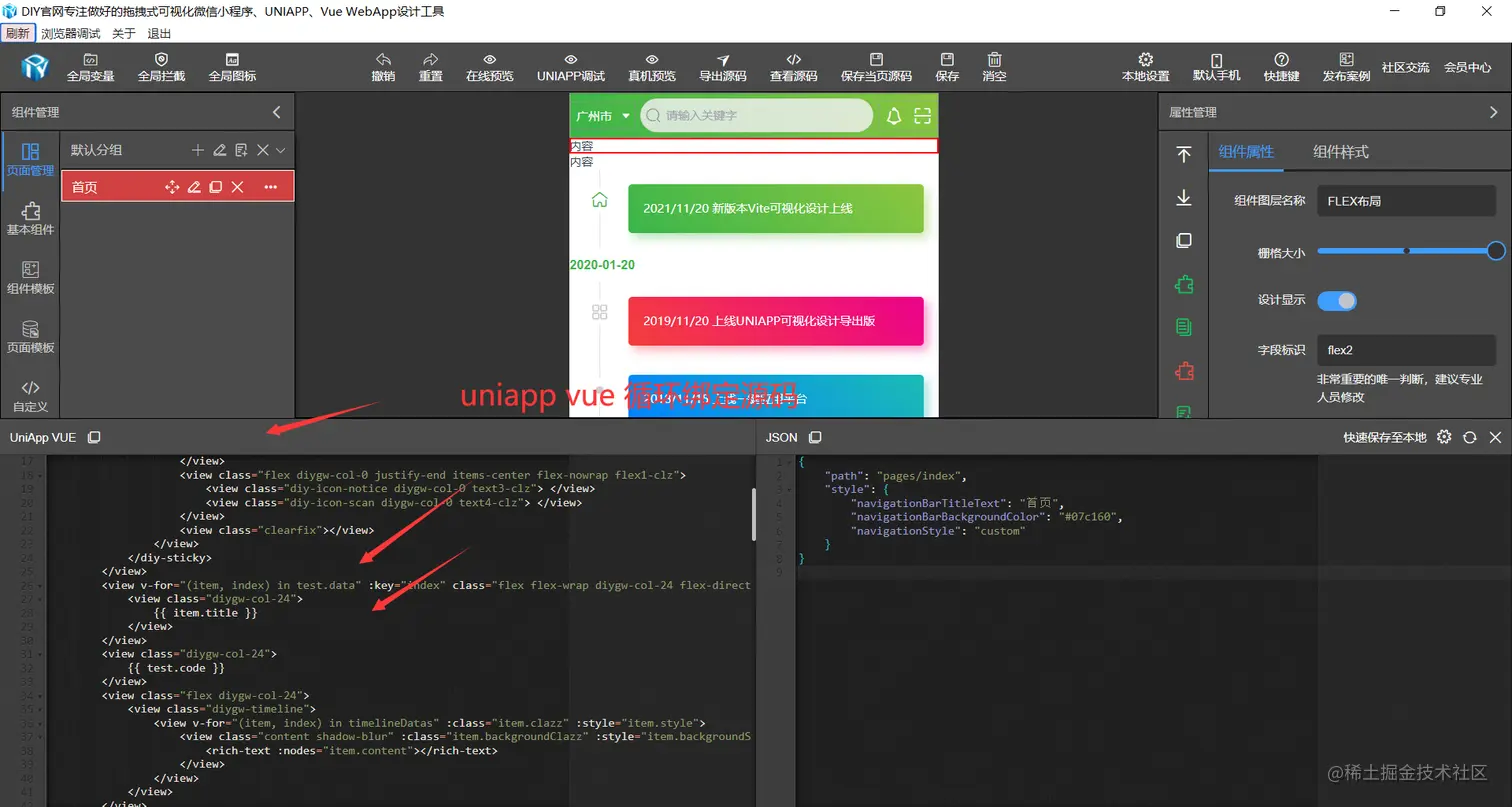This screenshot has width=1512, height=807.
Task: Open 社区交流 community link
Action: tap(1406, 67)
